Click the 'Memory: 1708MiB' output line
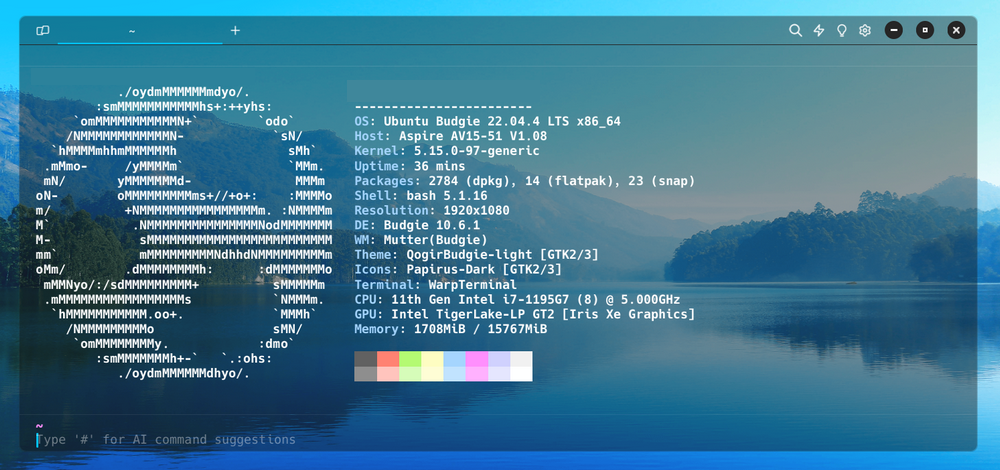The height and width of the screenshot is (470, 1000). coord(450,329)
